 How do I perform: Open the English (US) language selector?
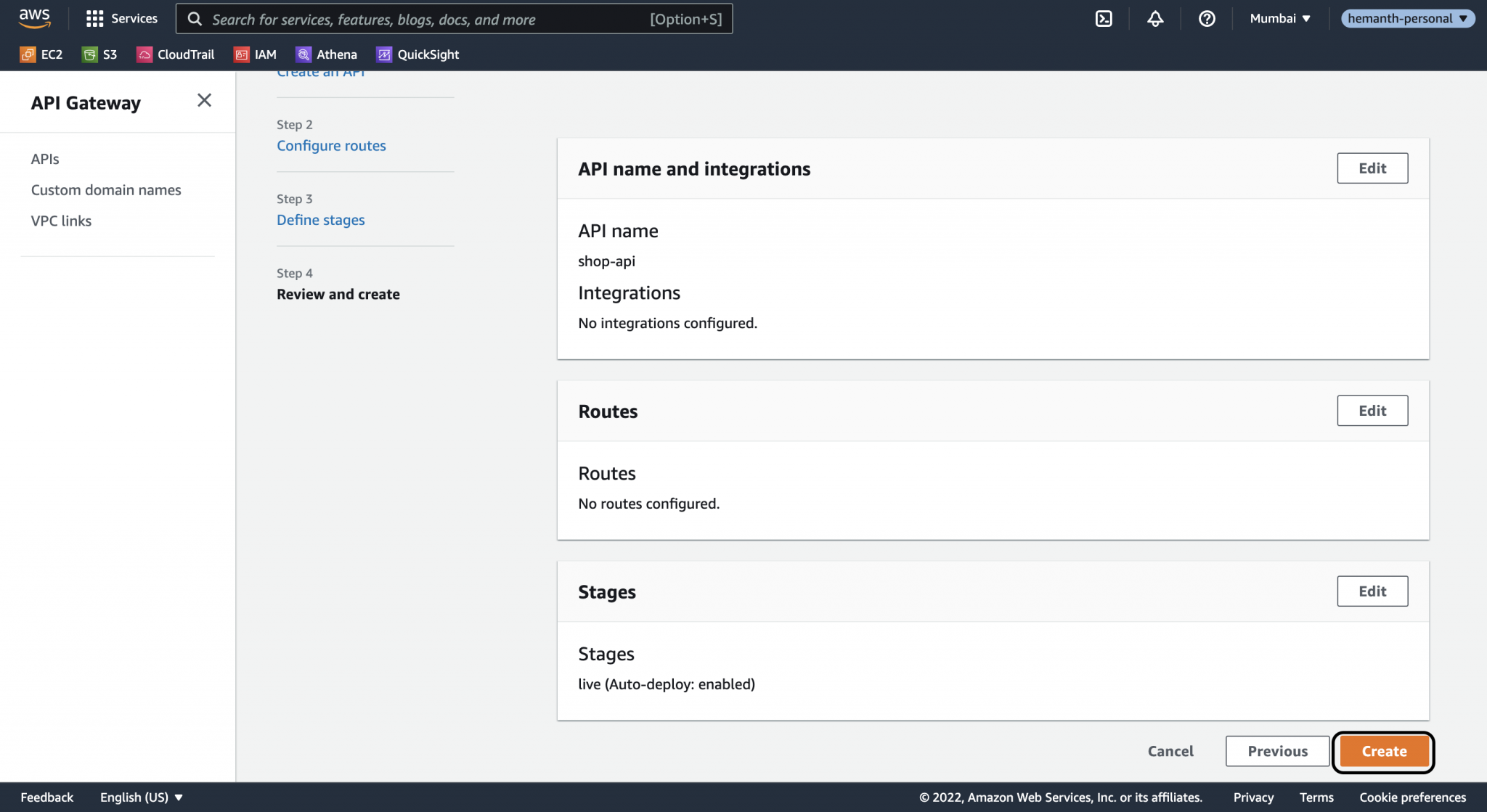click(x=140, y=797)
